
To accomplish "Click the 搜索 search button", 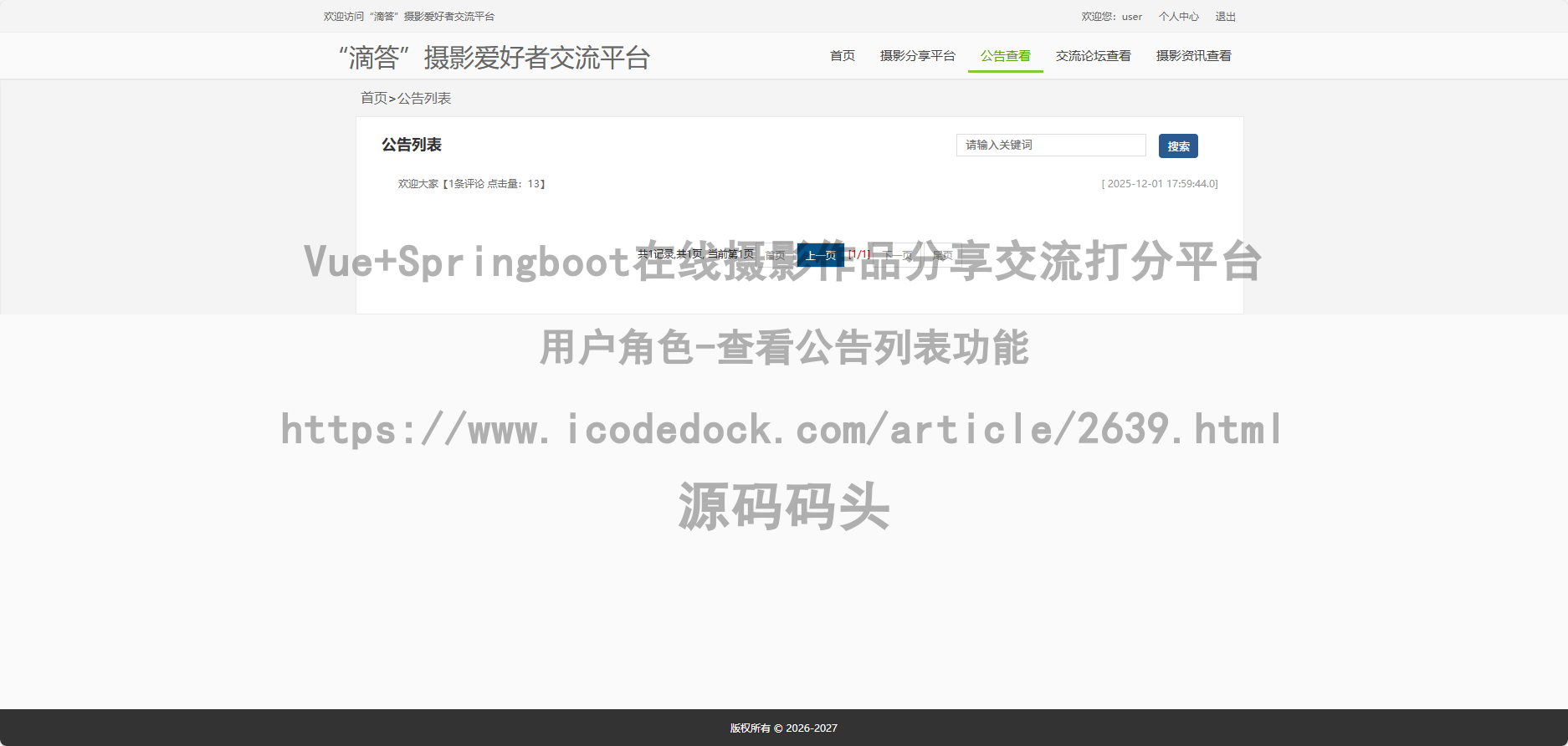I will click(1177, 146).
